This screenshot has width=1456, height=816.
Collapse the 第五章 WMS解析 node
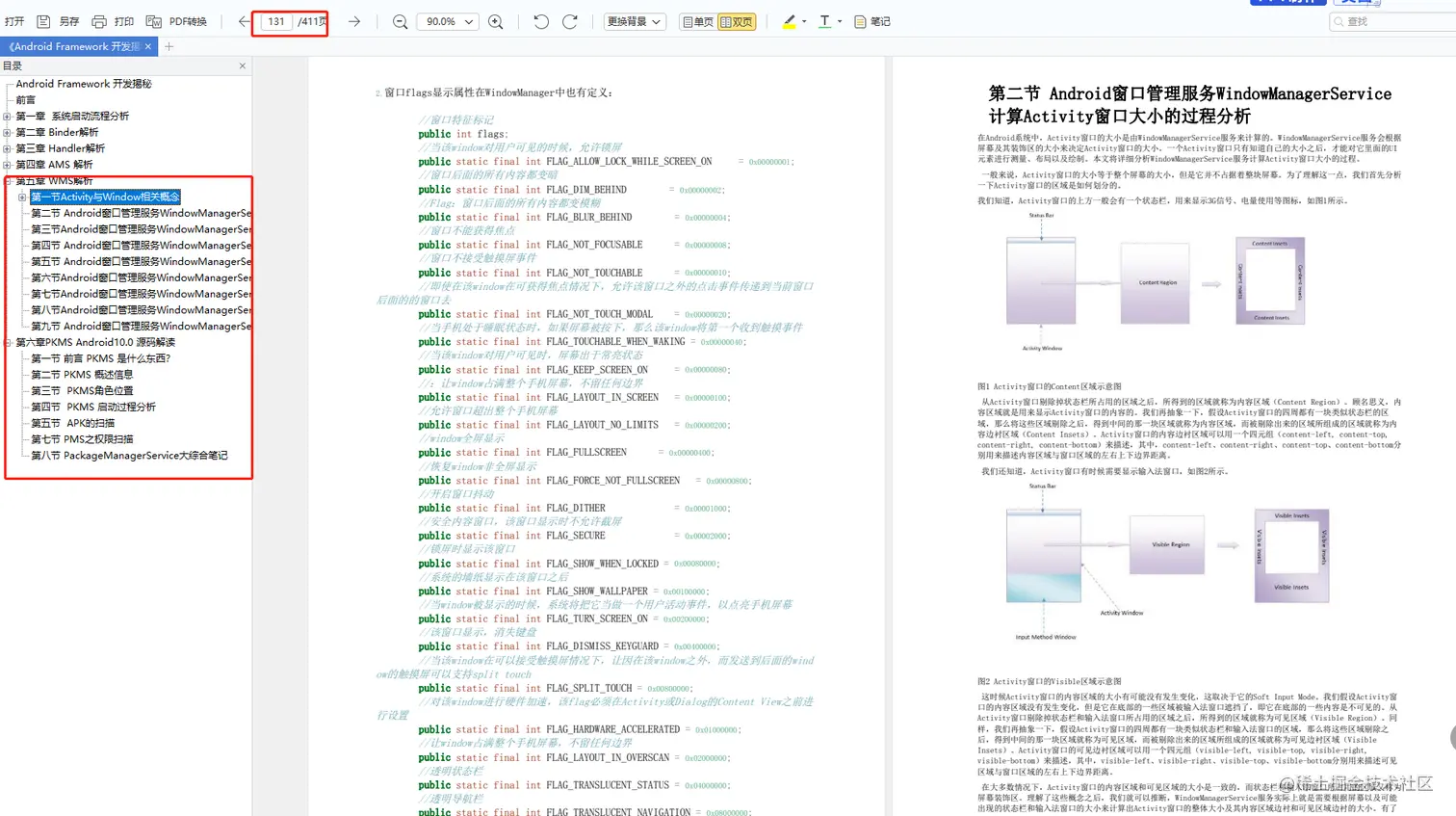click(8, 181)
